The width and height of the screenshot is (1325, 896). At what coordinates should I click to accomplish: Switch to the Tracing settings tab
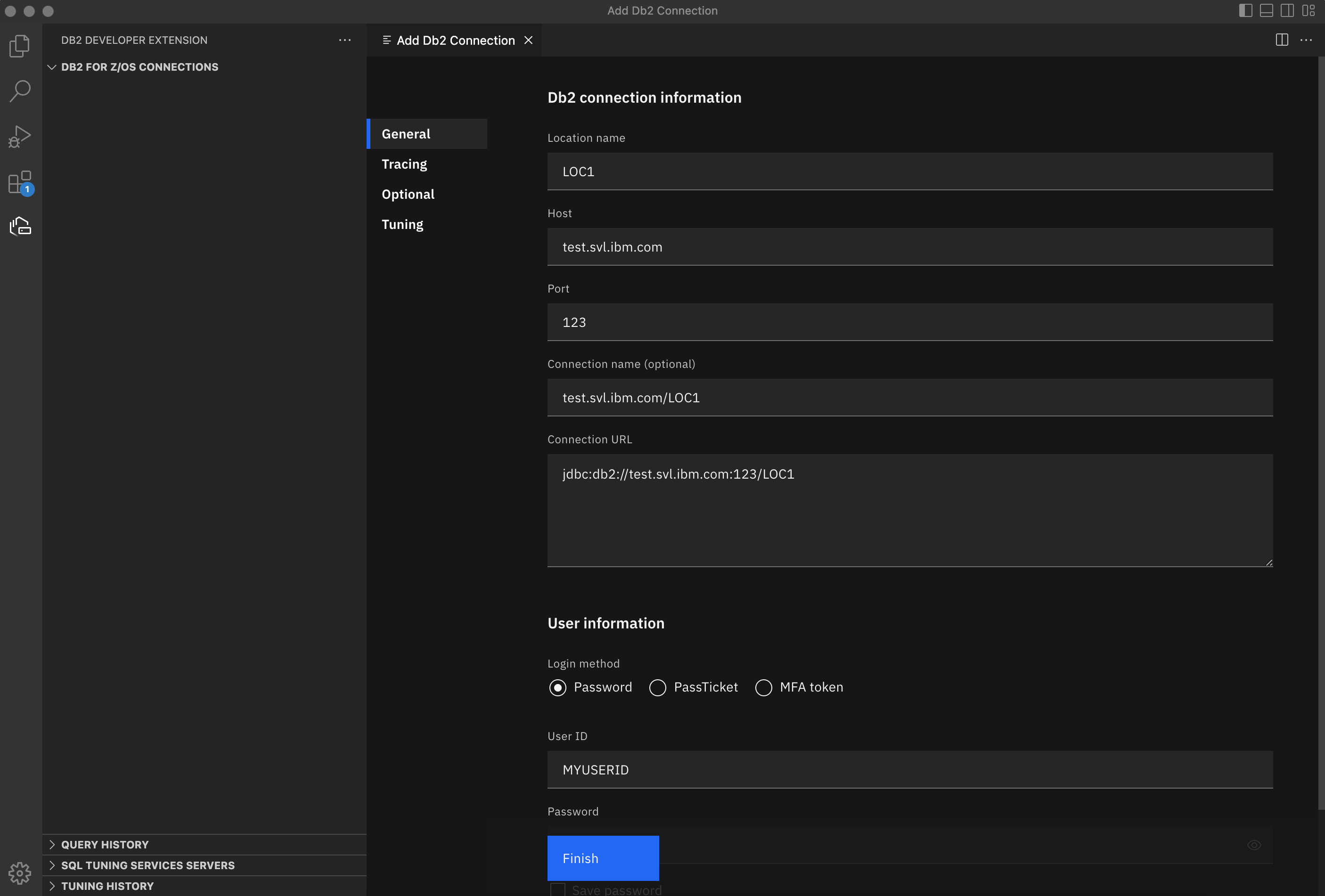427,164
